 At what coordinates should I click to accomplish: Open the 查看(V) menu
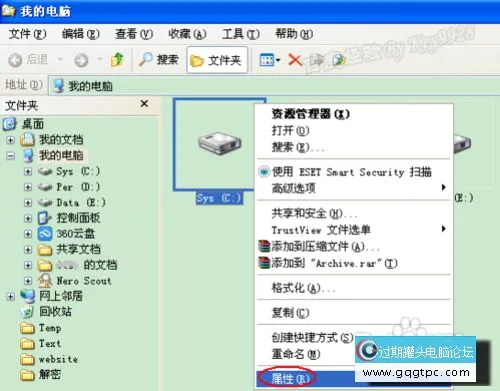tap(134, 34)
